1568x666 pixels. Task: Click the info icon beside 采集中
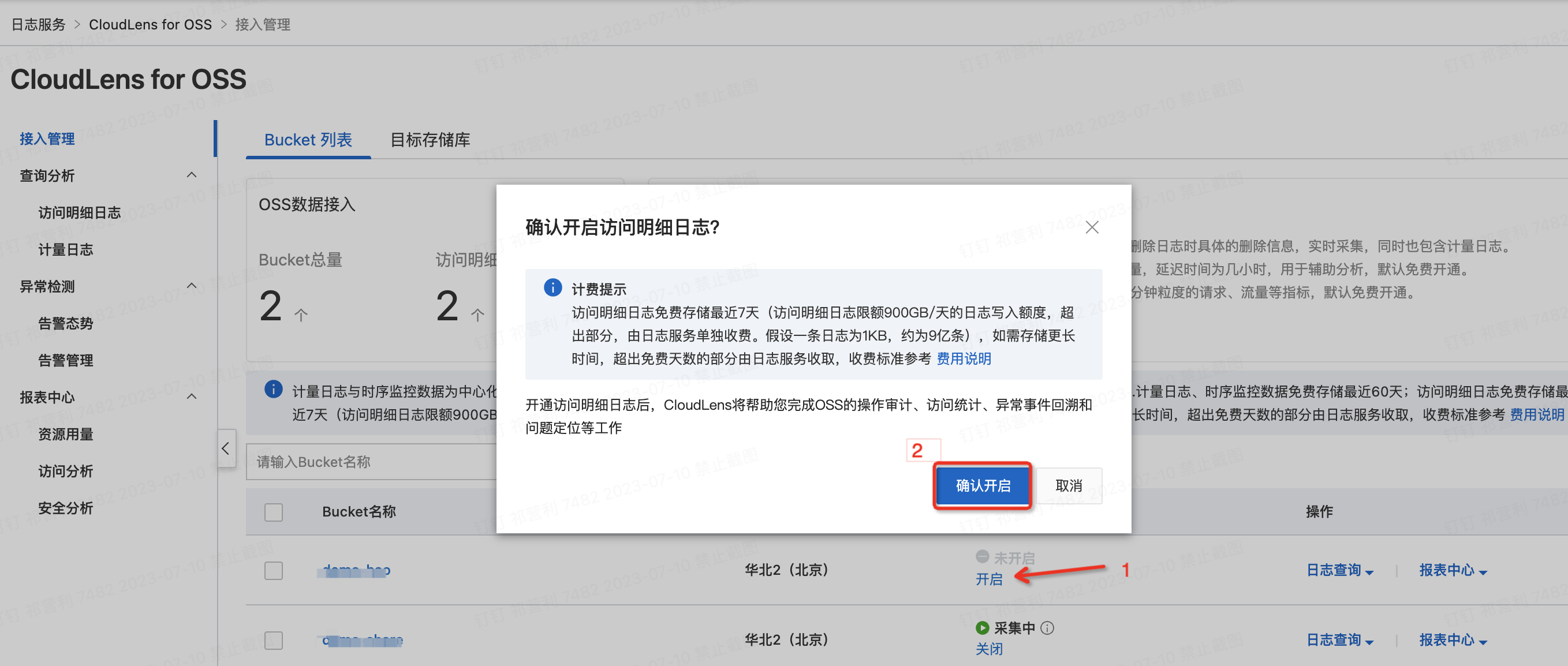pyautogui.click(x=1047, y=628)
